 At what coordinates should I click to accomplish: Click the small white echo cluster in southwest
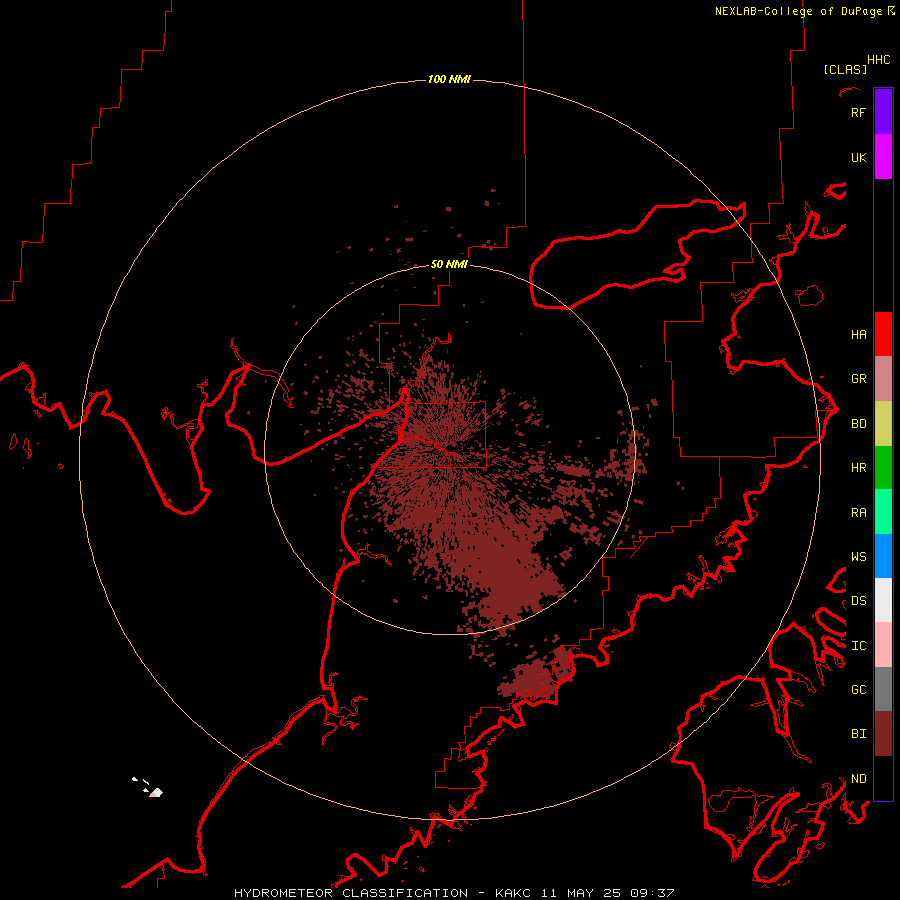(148, 787)
